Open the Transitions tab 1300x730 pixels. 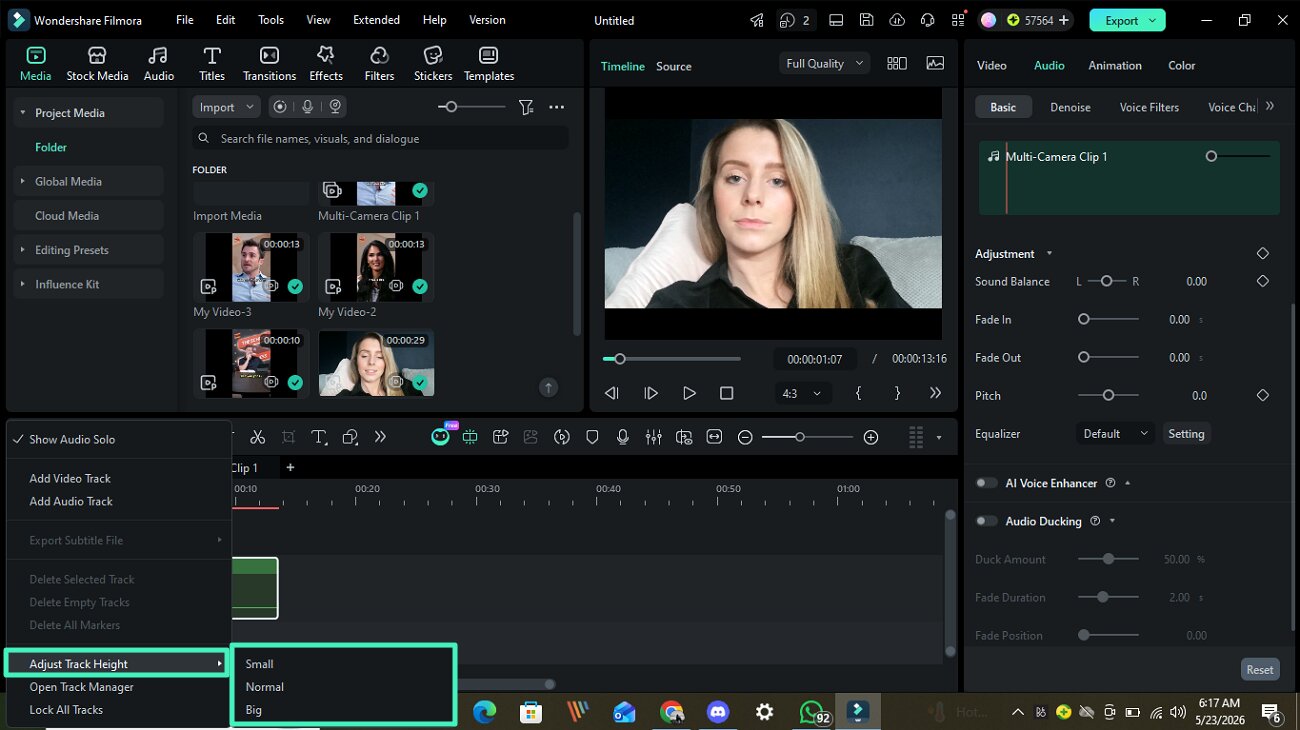coord(269,64)
